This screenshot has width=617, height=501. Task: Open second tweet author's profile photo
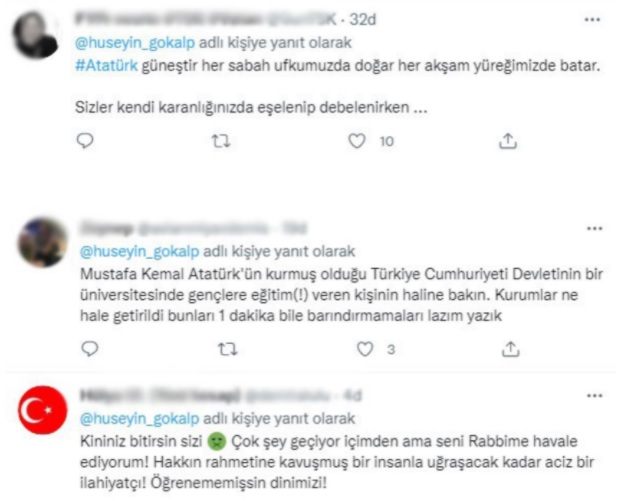42,242
